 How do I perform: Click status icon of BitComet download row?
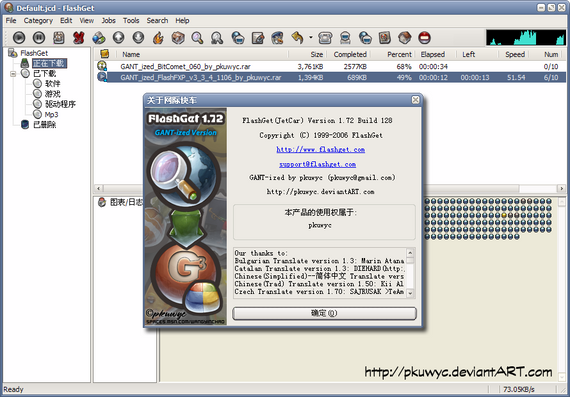click(102, 66)
